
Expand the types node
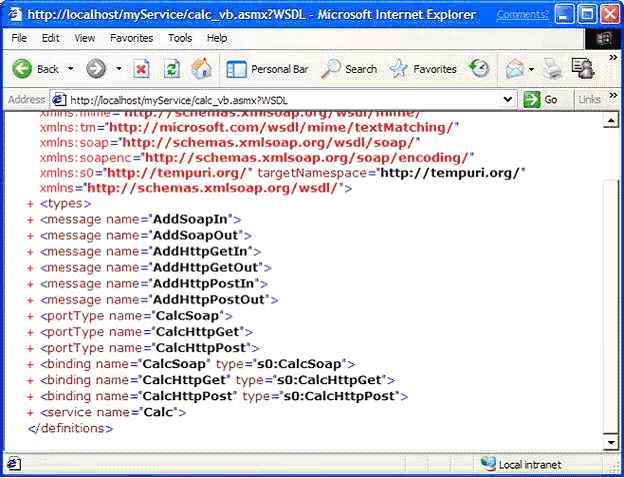click(x=31, y=204)
